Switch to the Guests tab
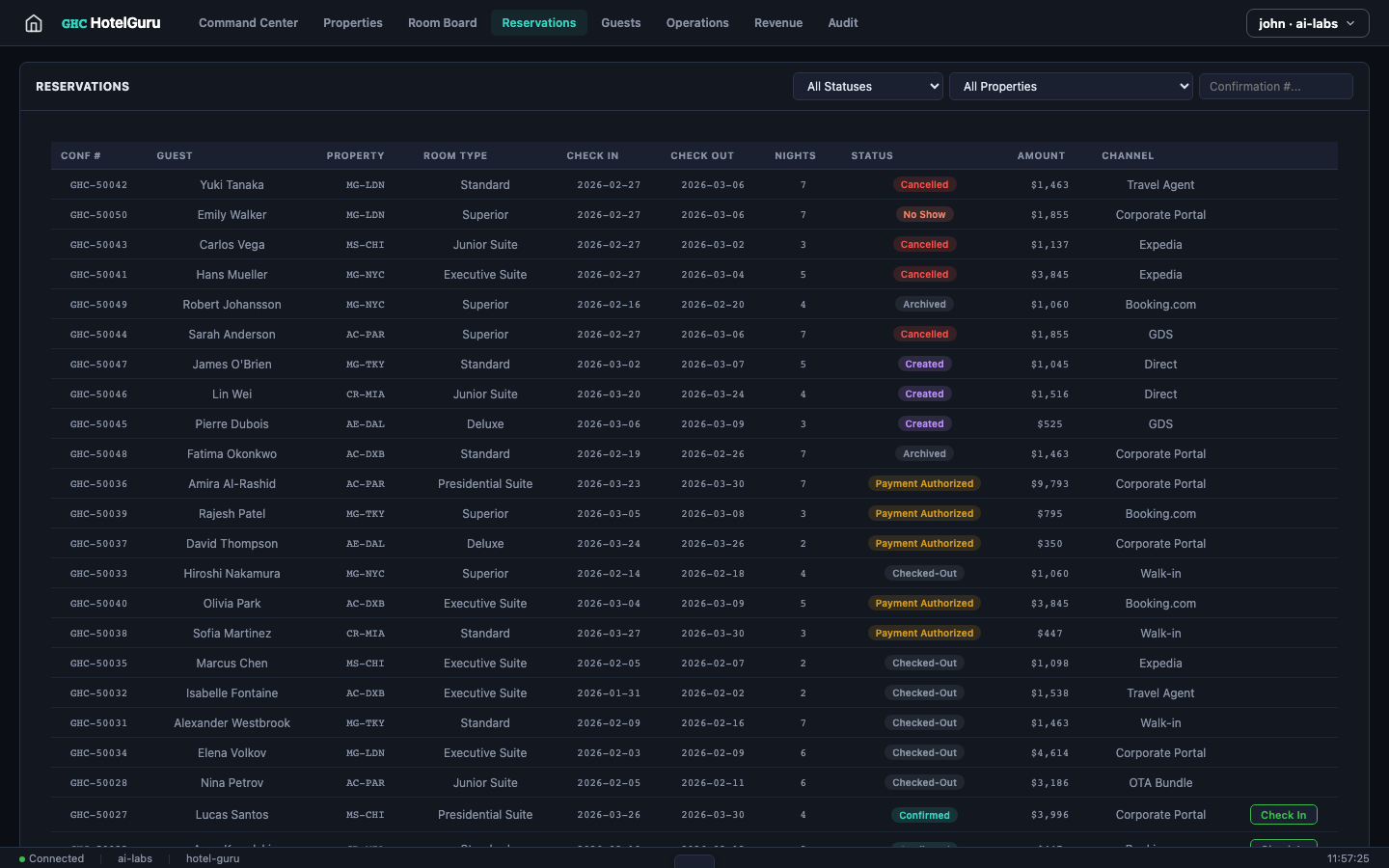This screenshot has width=1389, height=868. click(x=620, y=22)
